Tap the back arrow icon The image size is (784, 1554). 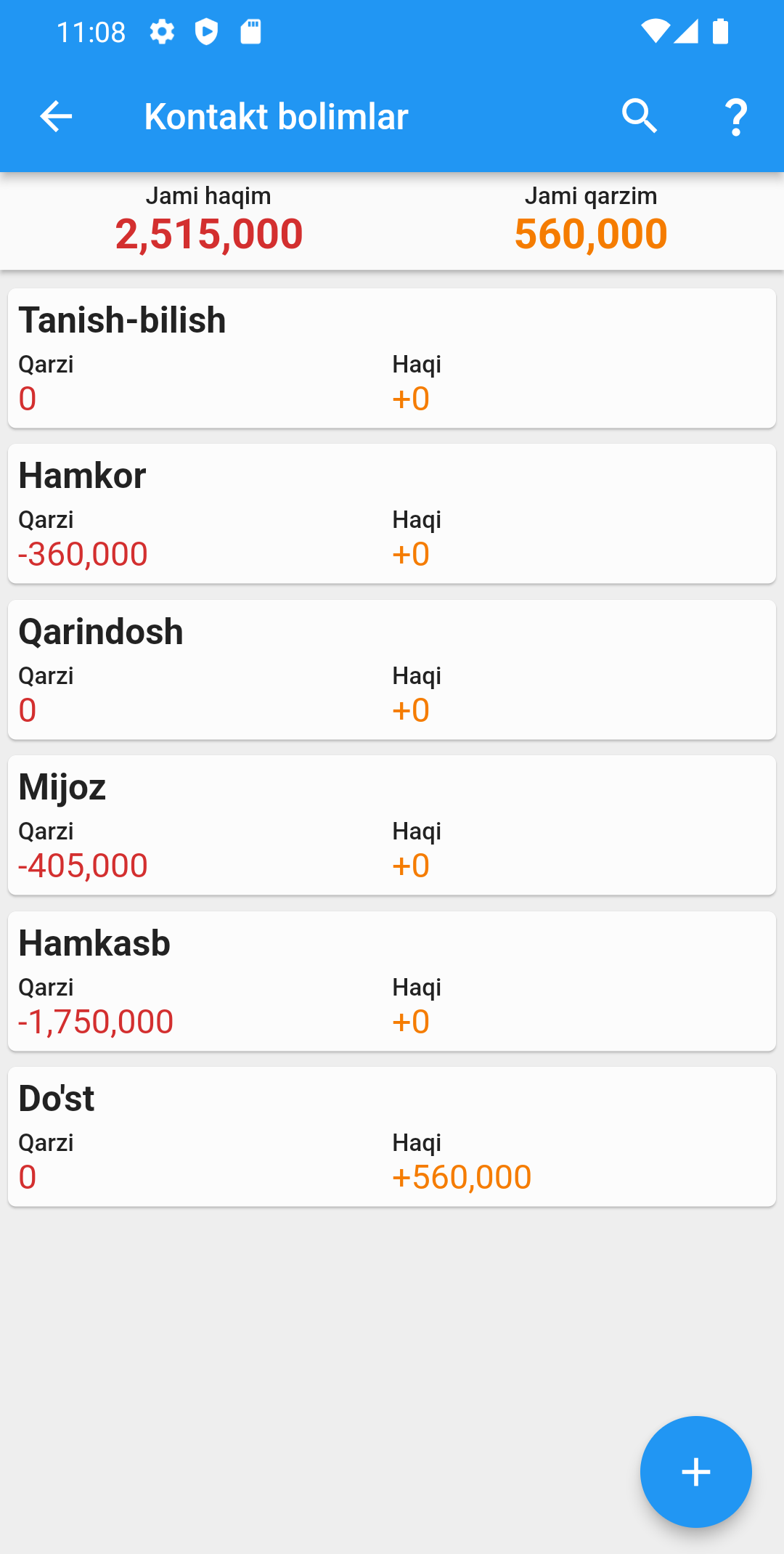click(x=56, y=116)
